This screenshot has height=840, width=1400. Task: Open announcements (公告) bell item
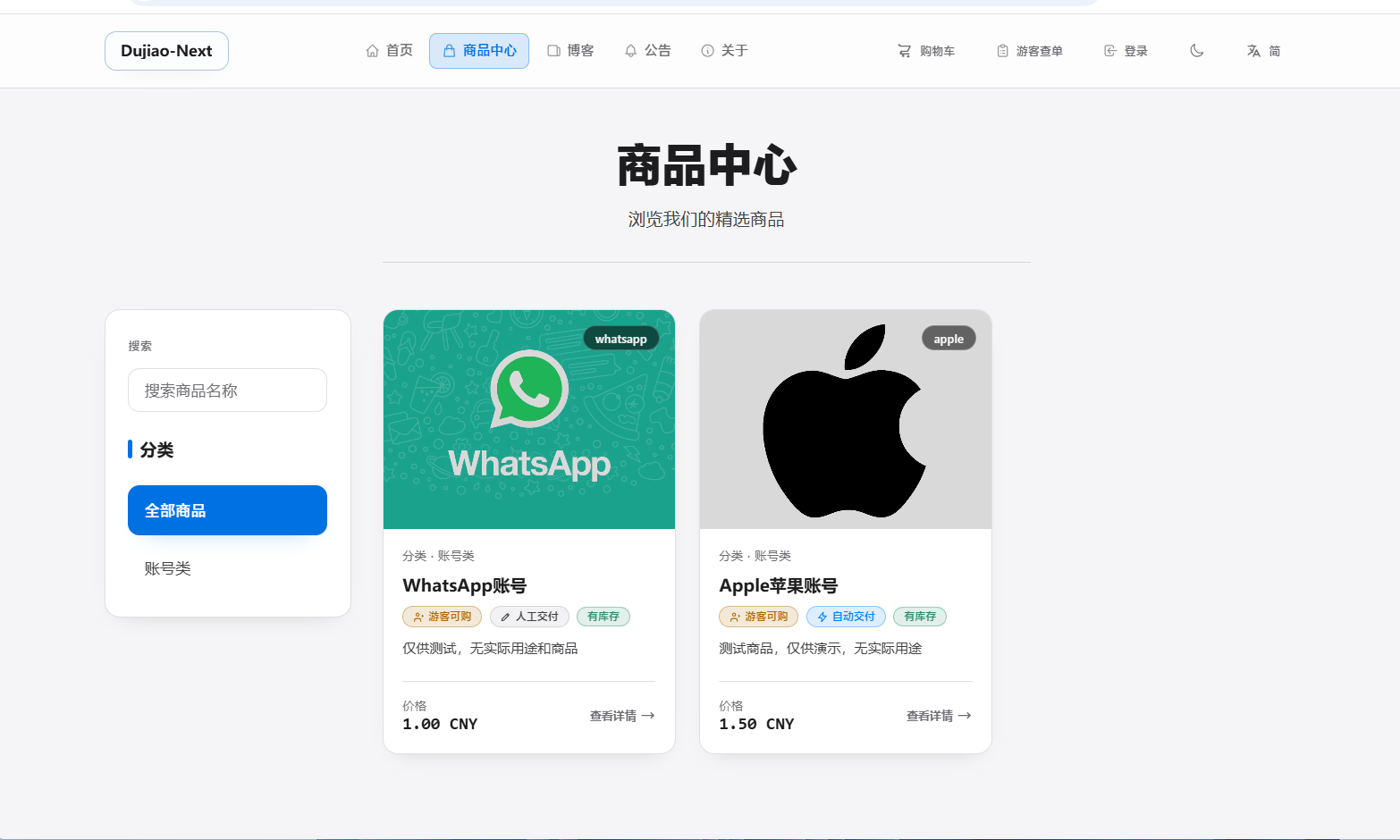click(647, 51)
